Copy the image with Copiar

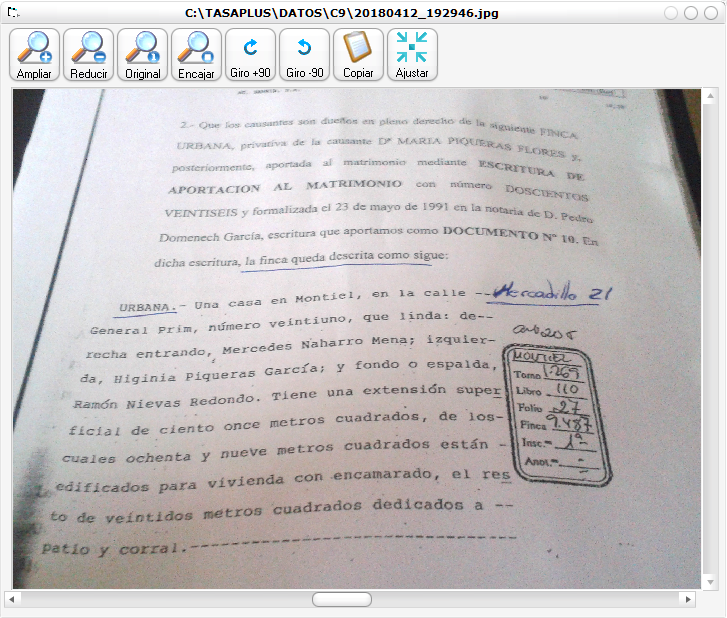(x=358, y=54)
